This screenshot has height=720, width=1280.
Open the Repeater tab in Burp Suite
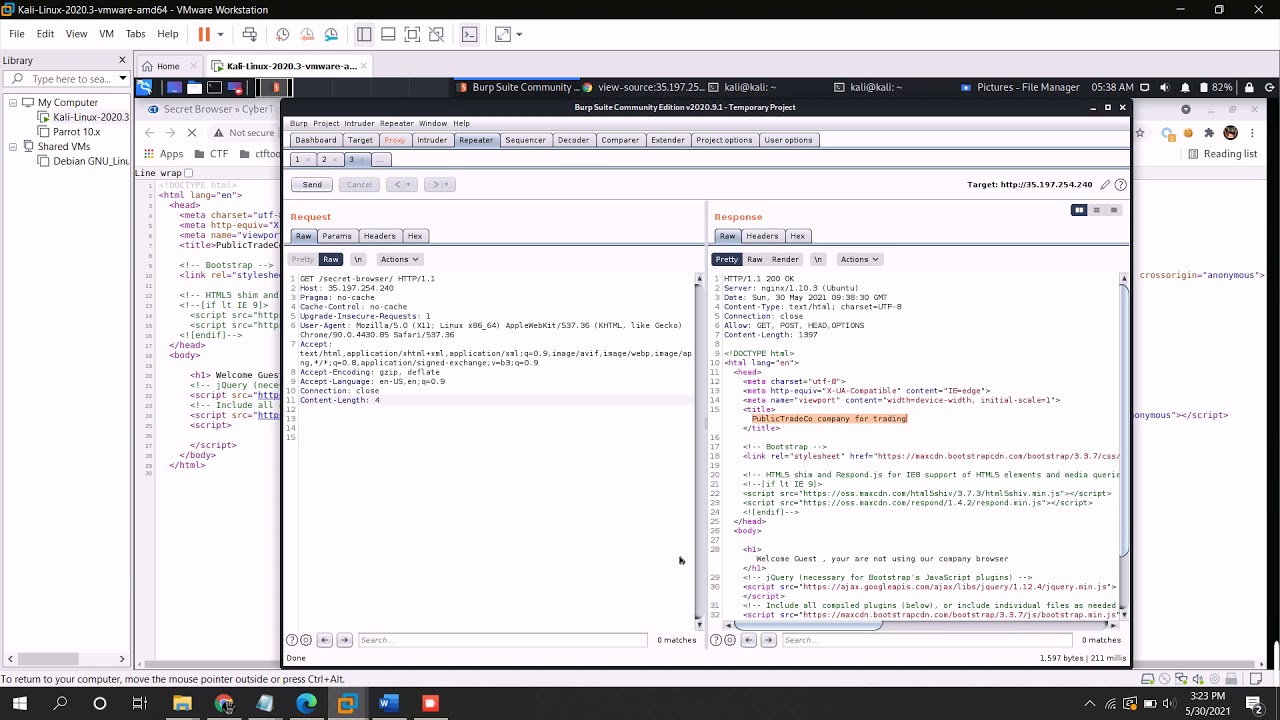click(476, 140)
